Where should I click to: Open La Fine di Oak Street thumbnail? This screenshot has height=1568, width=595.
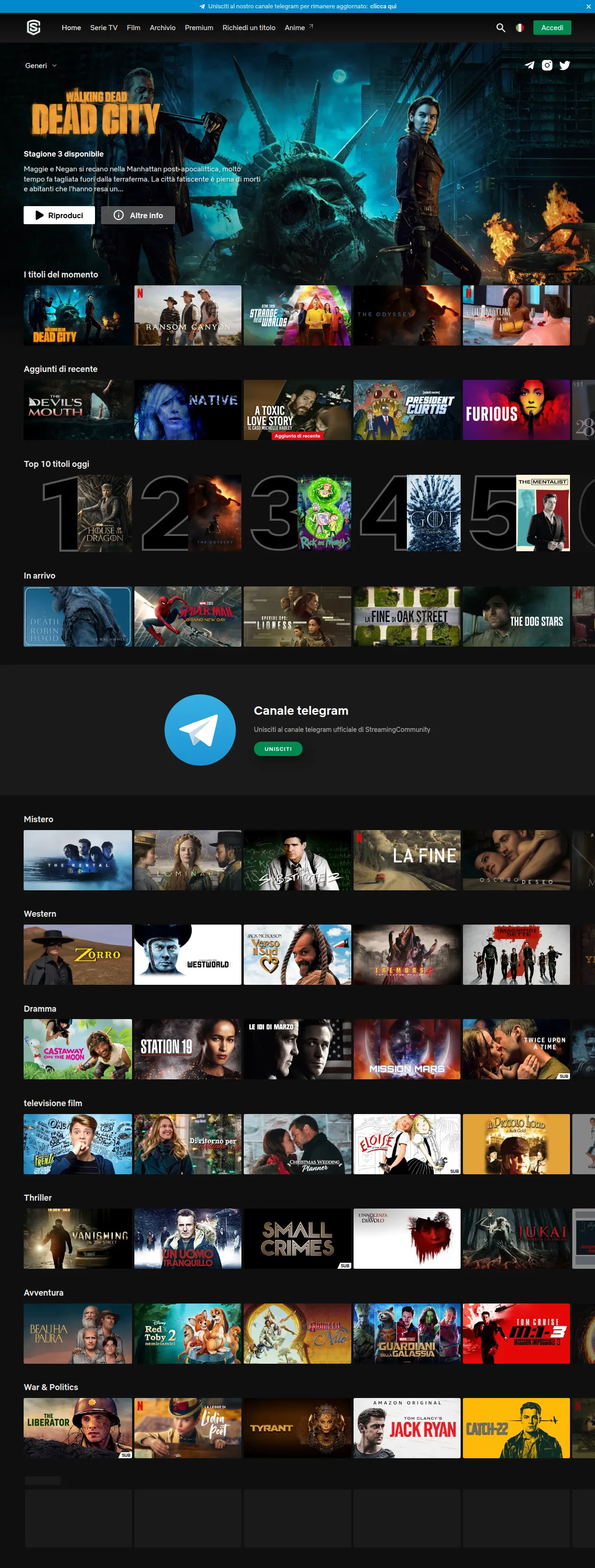(407, 616)
